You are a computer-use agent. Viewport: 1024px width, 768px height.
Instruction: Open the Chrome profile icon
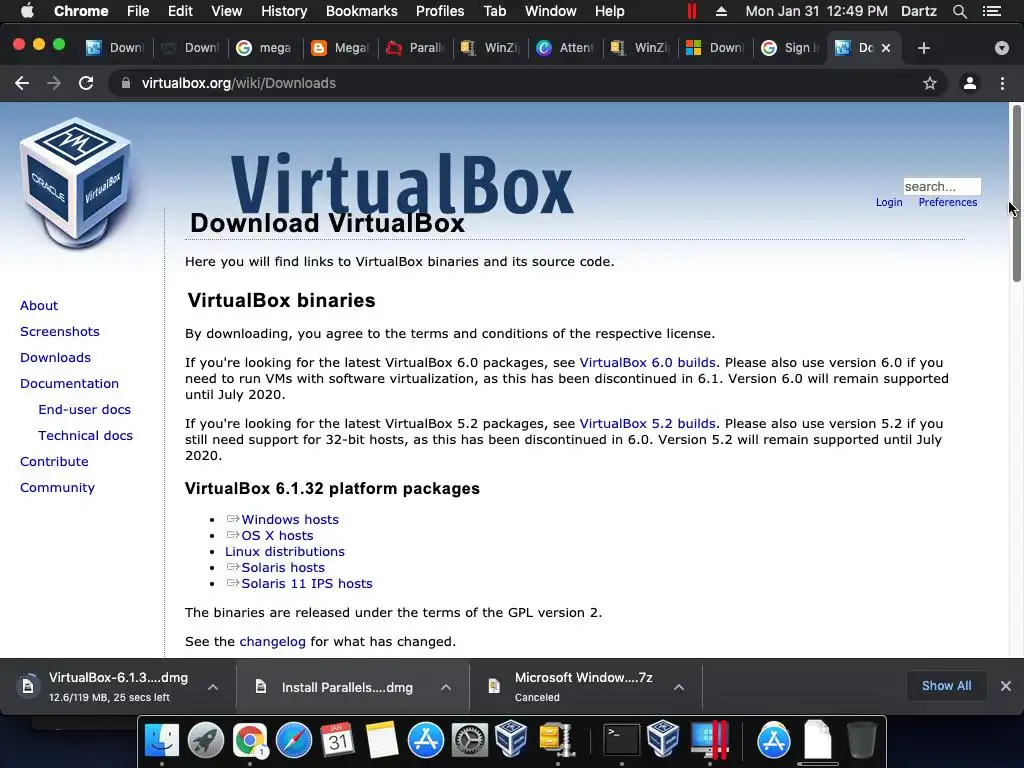pos(970,83)
